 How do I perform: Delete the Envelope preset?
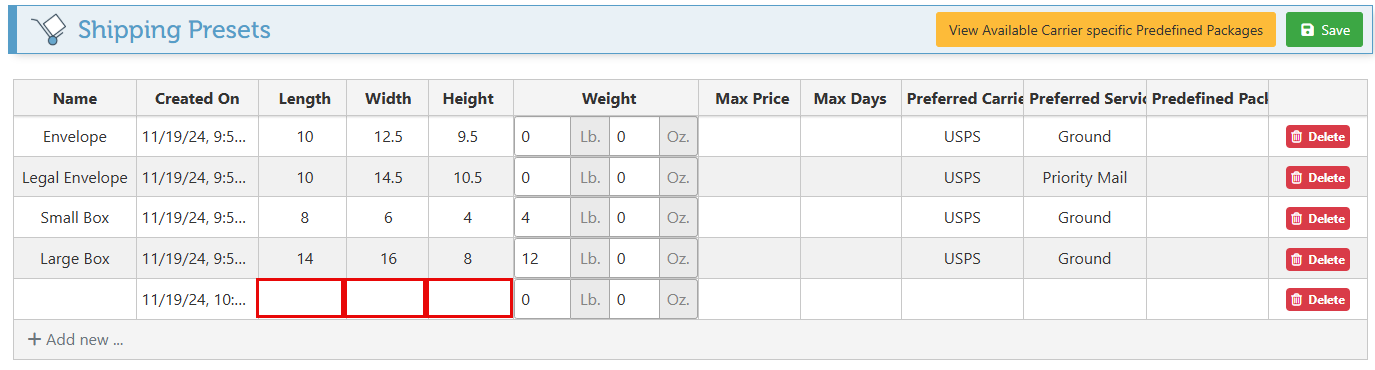(x=1318, y=137)
